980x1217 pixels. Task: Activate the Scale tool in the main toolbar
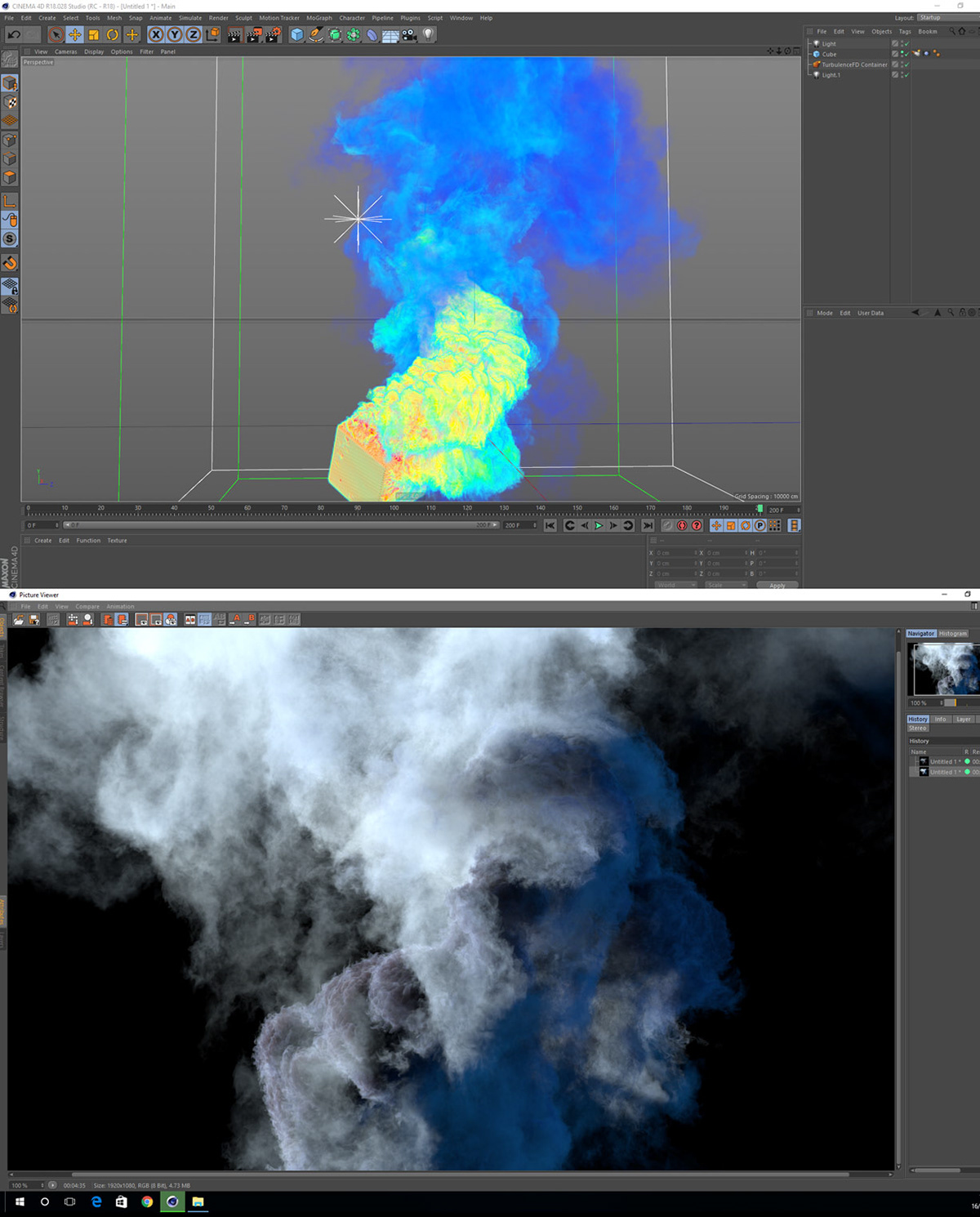click(x=94, y=34)
